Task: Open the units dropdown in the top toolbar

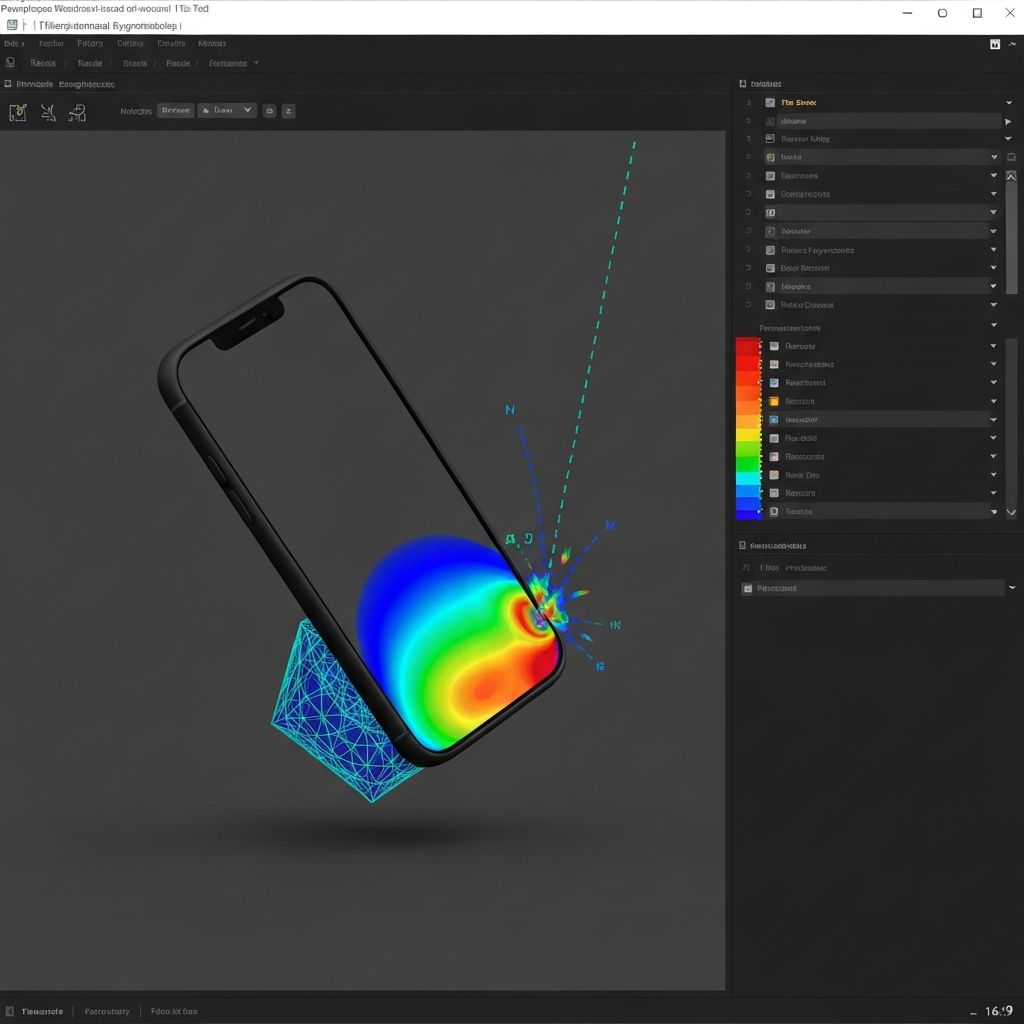Action: point(227,110)
